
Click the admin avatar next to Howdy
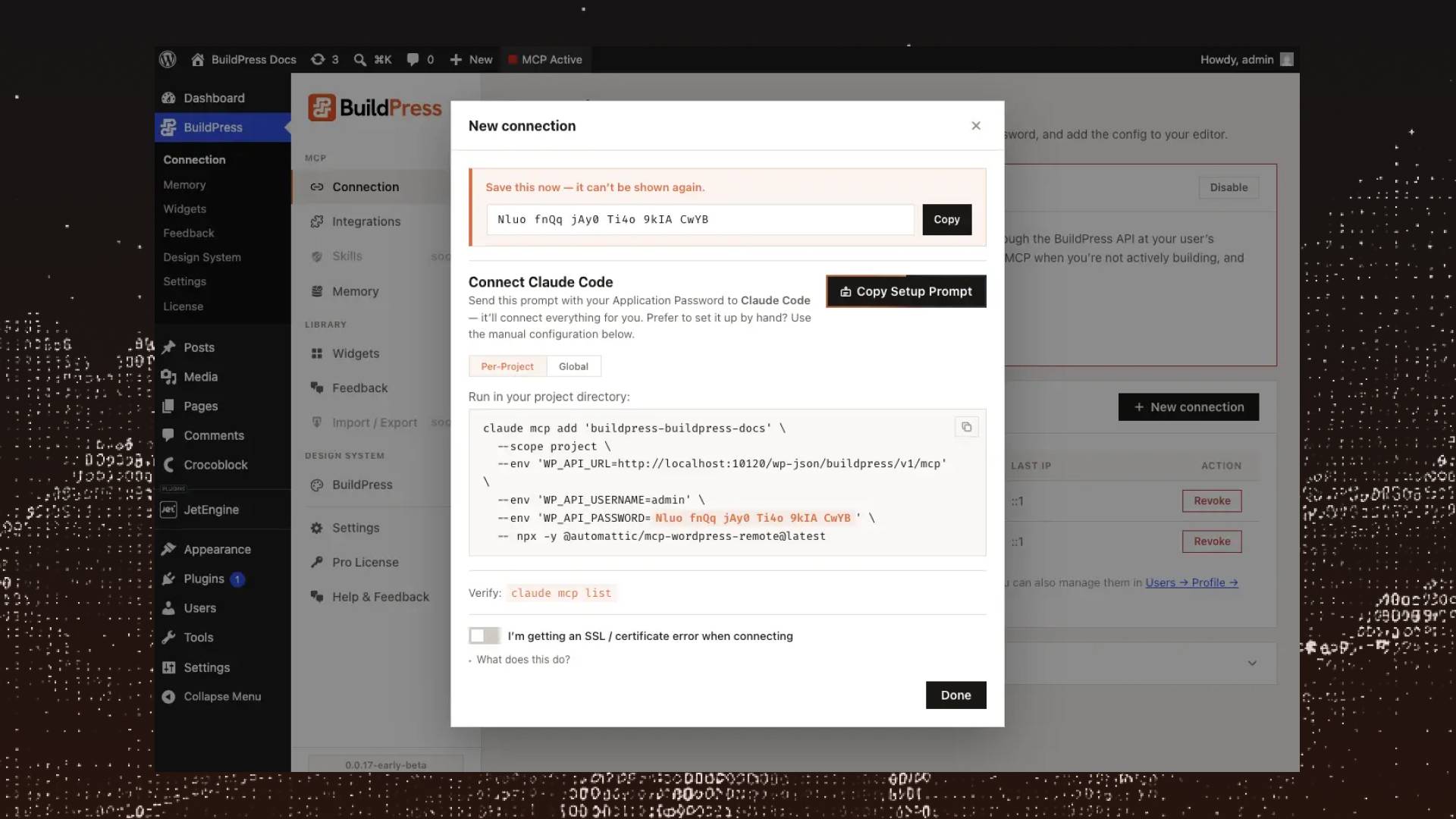1287,59
